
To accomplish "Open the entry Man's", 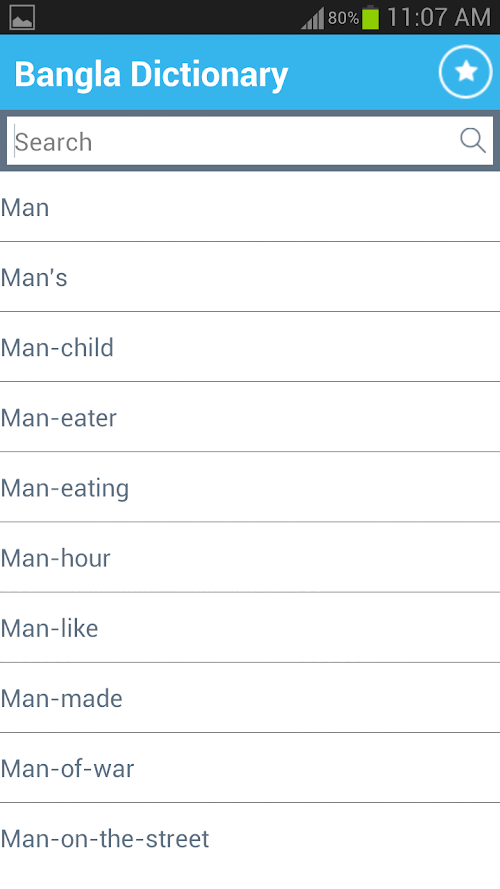I will (x=250, y=277).
